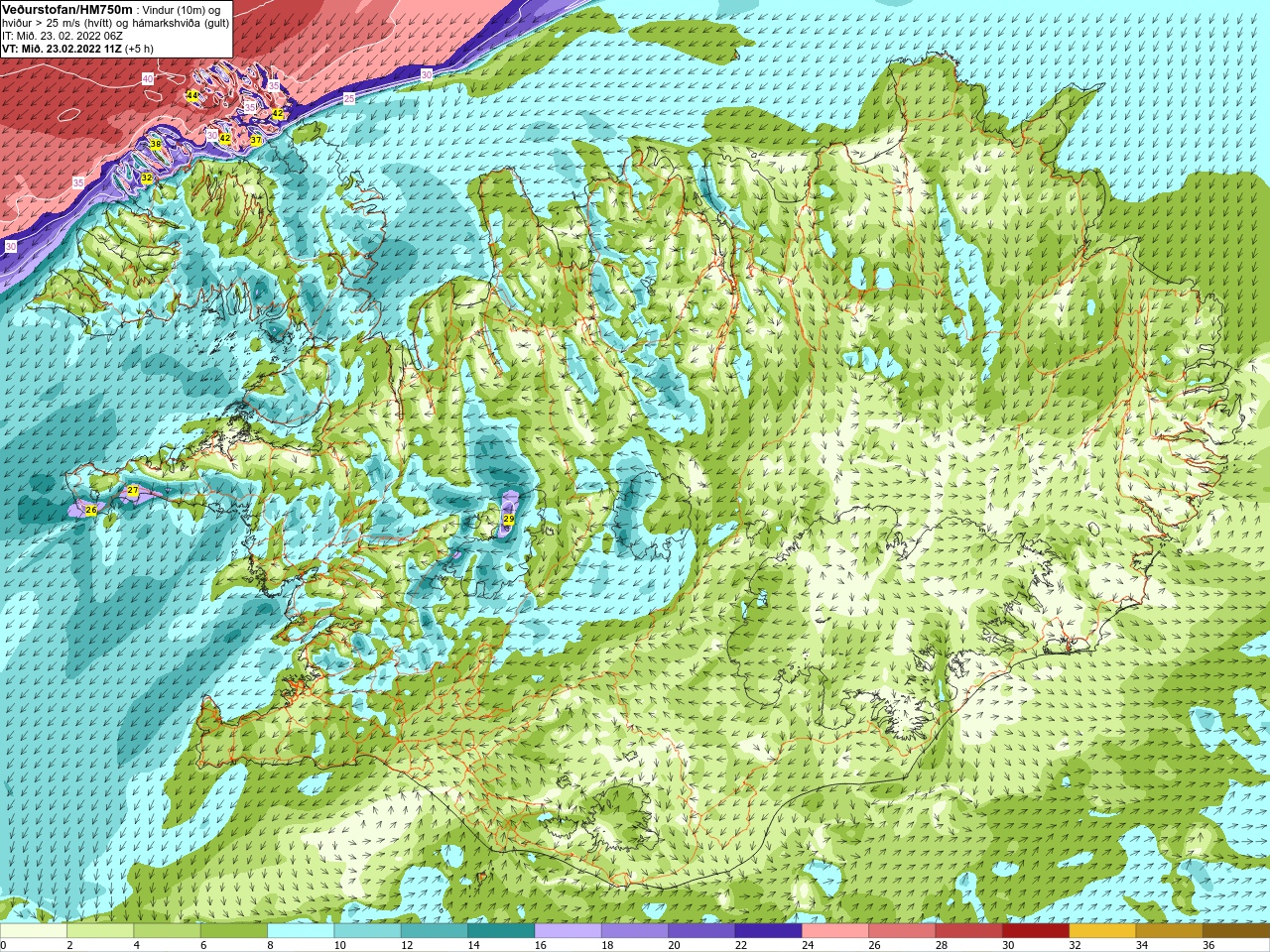Pick the teal 12–14 legend color band
Image resolution: width=1270 pixels, height=952 pixels.
click(x=435, y=931)
